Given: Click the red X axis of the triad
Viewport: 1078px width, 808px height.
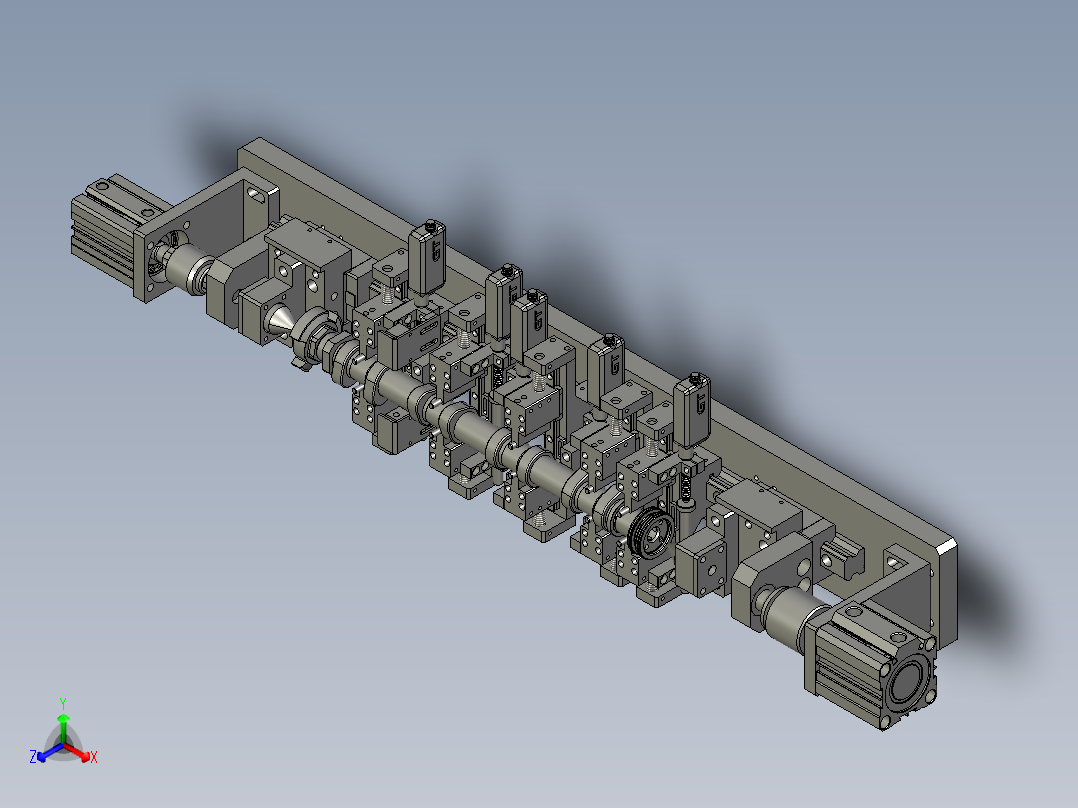Looking at the screenshot, I should pyautogui.click(x=78, y=752).
